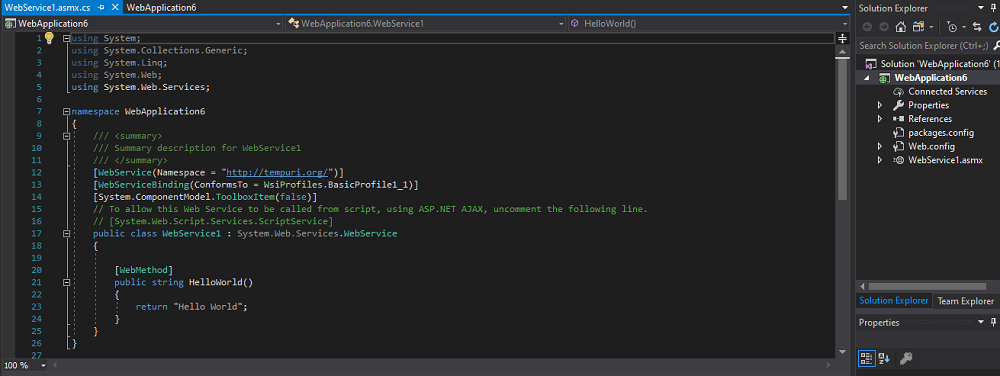The width and height of the screenshot is (1000, 376).
Task: Click the Web.config file icon
Action: 898,147
